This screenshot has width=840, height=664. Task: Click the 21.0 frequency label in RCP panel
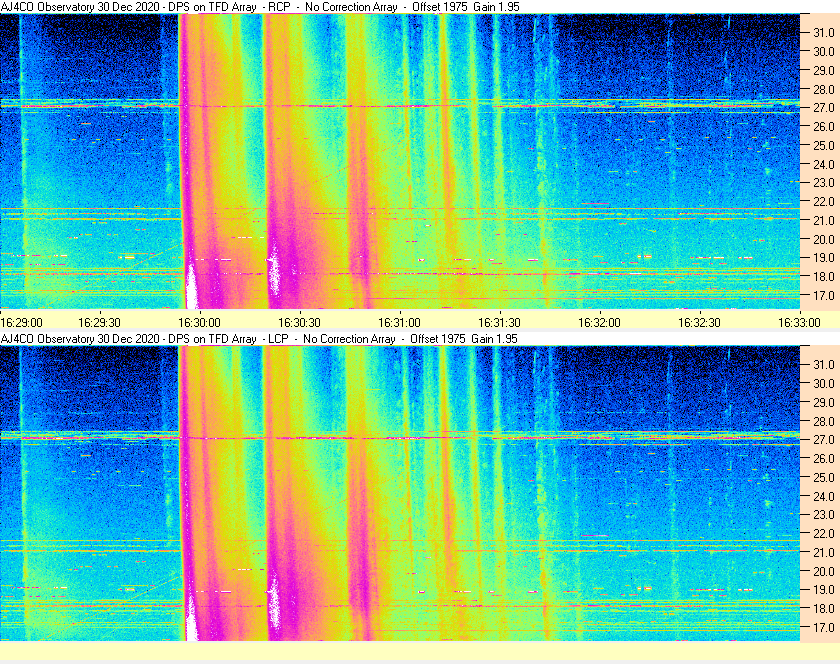tap(824, 220)
